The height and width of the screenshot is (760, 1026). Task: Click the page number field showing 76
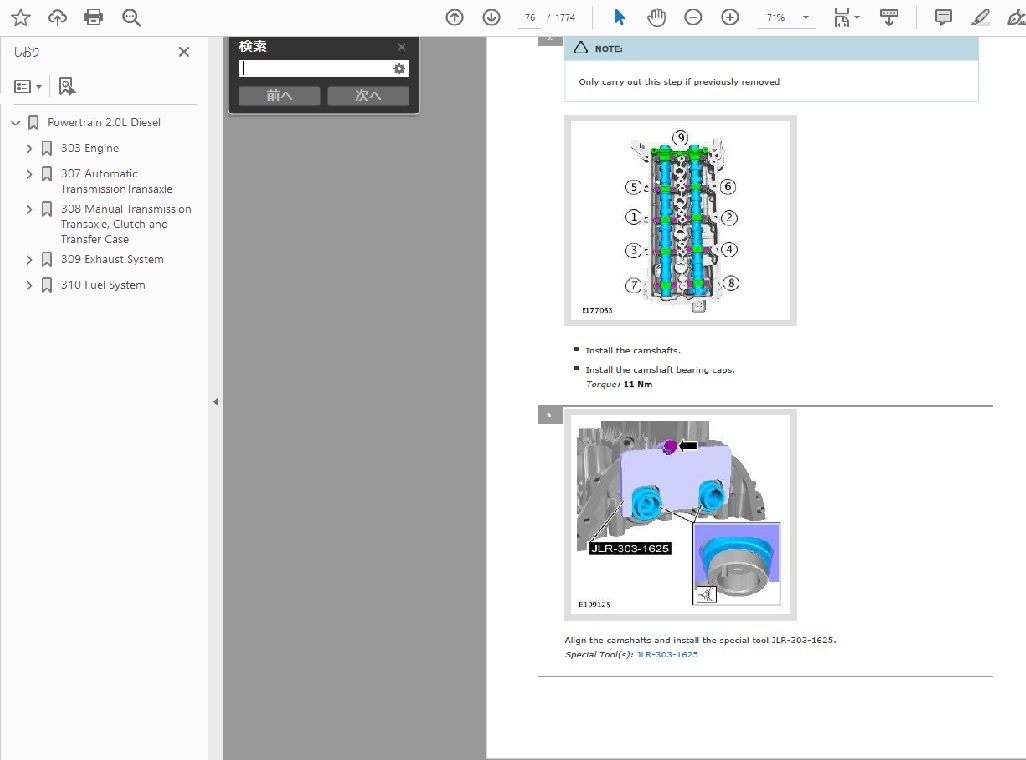click(530, 18)
